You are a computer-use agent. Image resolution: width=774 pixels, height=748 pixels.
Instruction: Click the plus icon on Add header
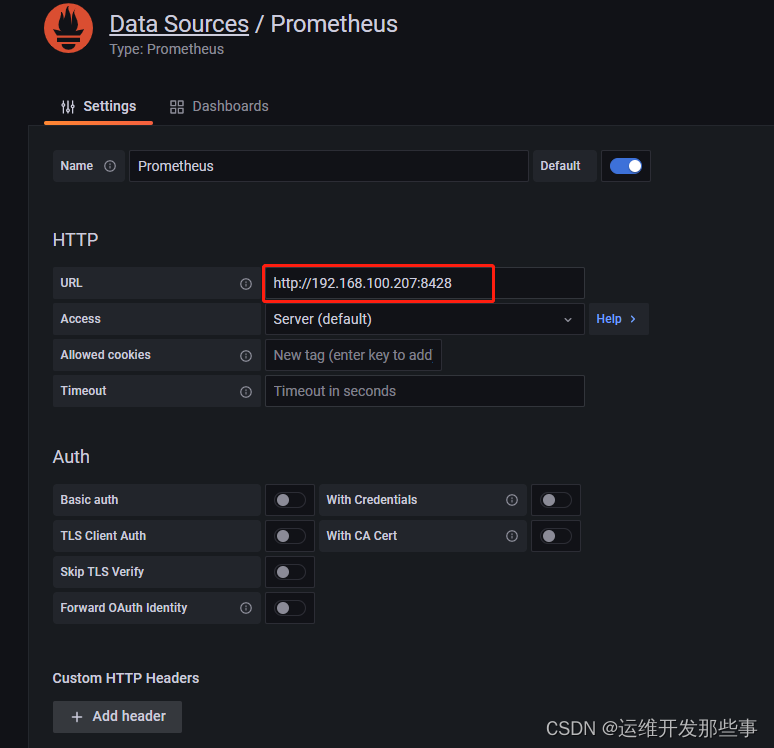click(77, 717)
